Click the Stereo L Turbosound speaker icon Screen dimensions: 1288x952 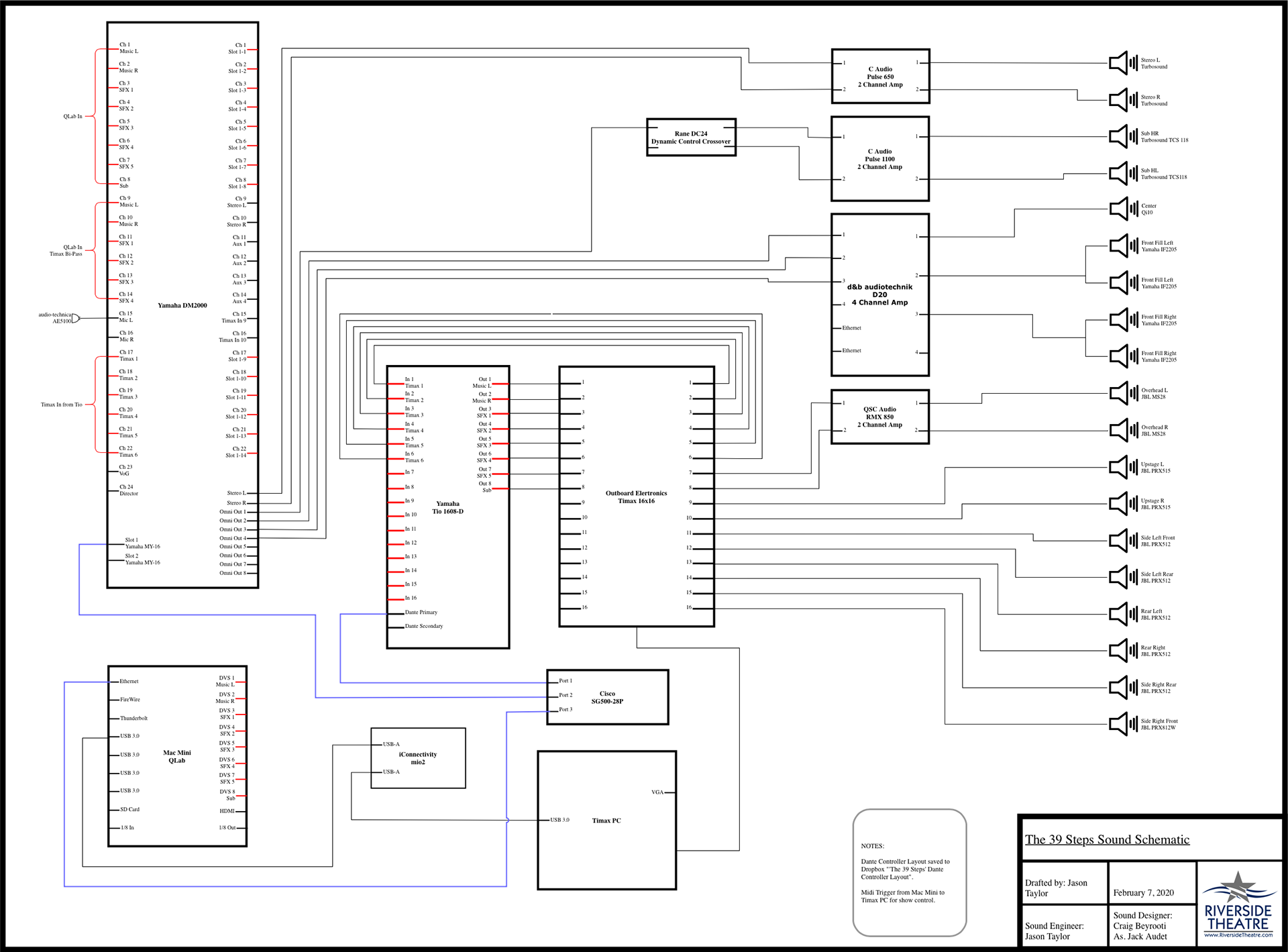(1122, 63)
